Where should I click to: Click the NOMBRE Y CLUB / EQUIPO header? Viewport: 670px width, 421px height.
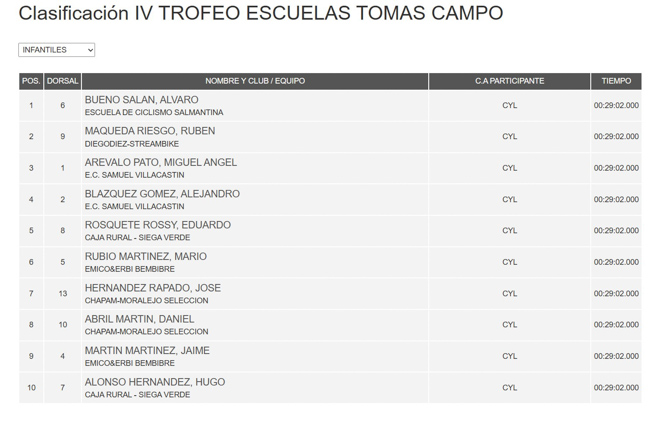point(255,81)
